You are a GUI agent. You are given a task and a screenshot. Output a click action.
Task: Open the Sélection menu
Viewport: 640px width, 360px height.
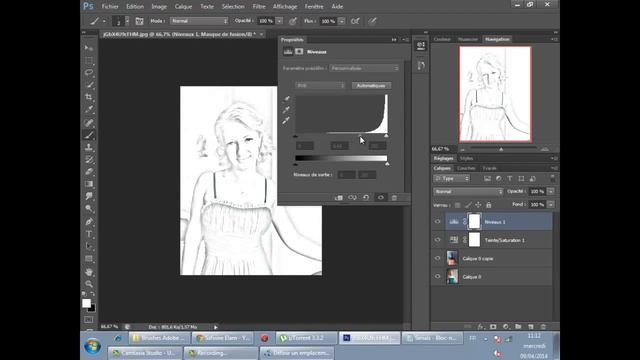click(x=233, y=7)
